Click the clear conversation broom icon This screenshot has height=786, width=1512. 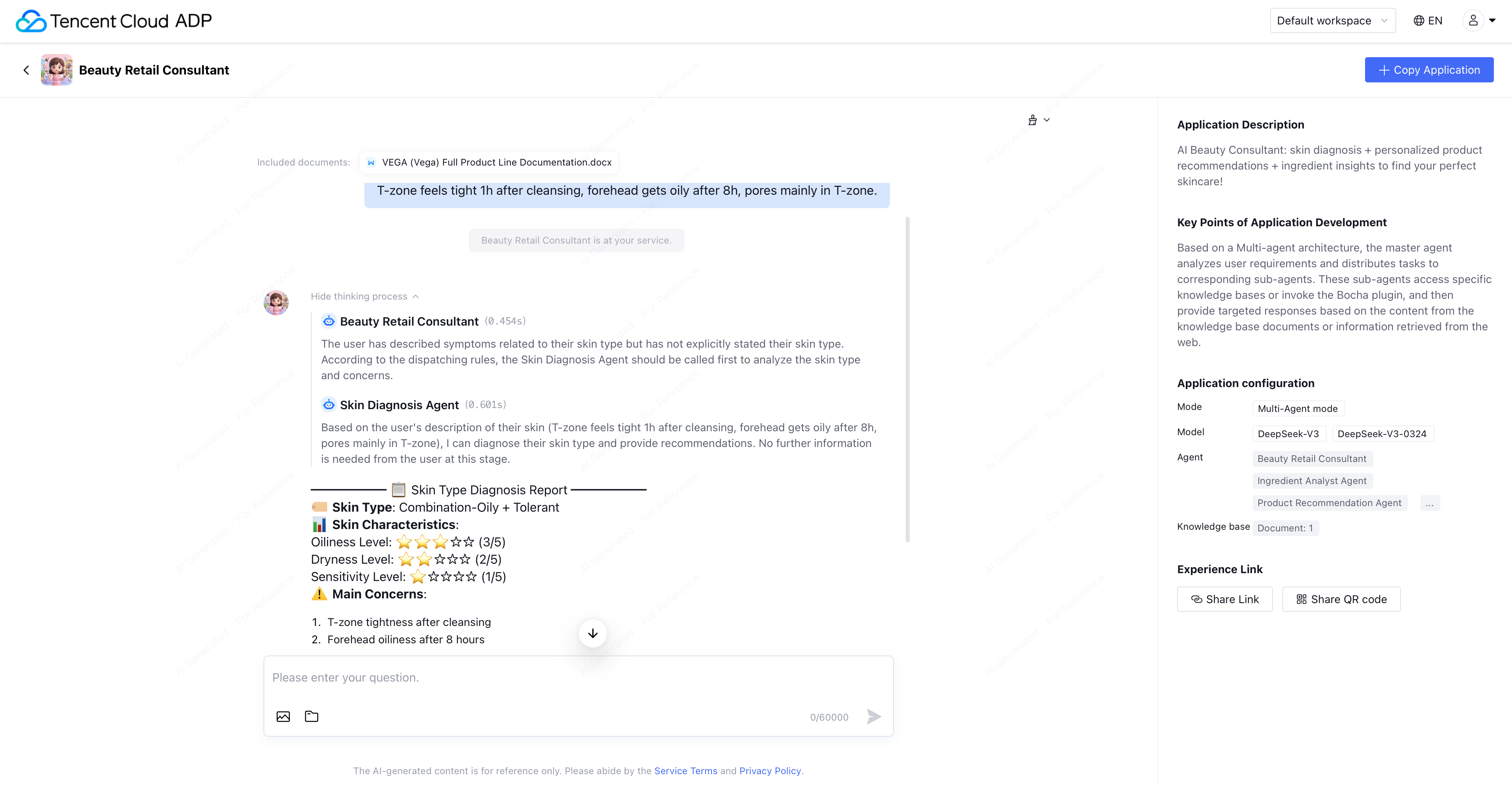[x=1033, y=120]
